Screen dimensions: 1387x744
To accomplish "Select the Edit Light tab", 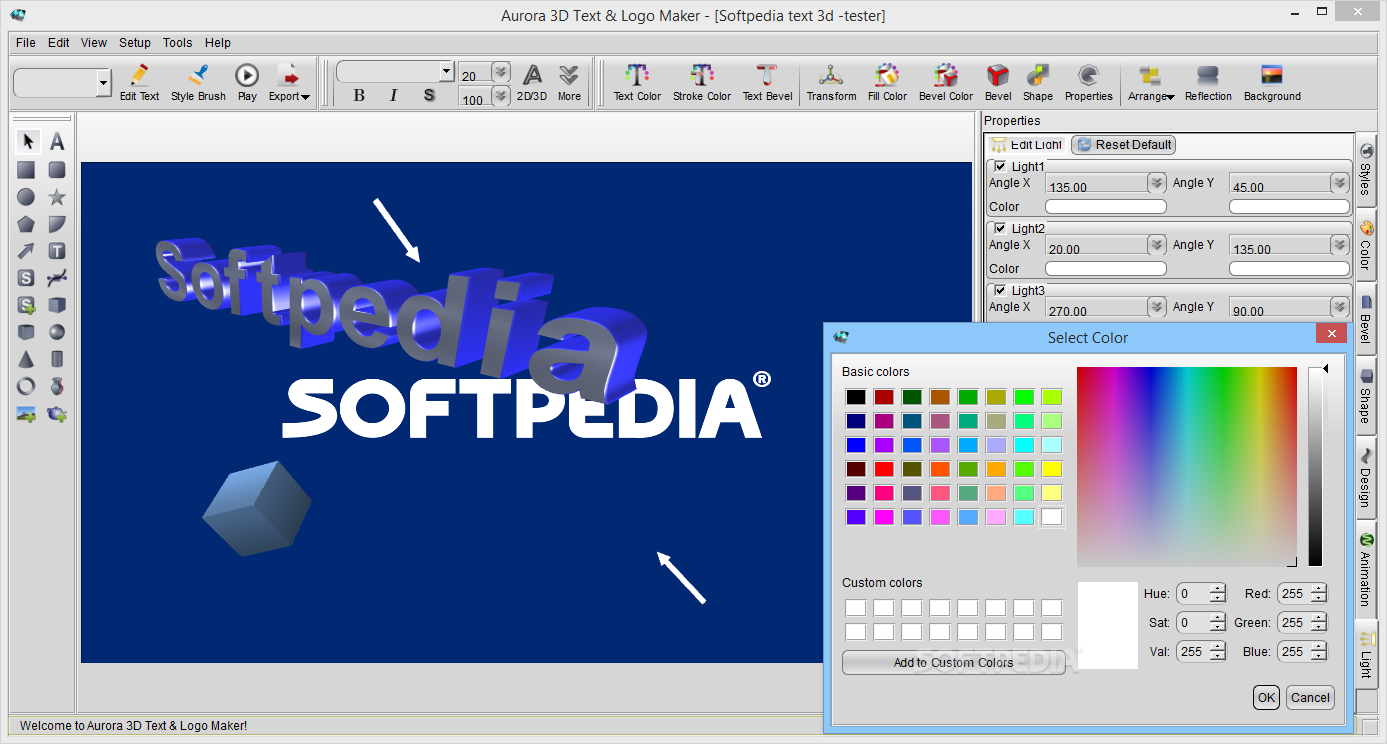I will click(1027, 145).
